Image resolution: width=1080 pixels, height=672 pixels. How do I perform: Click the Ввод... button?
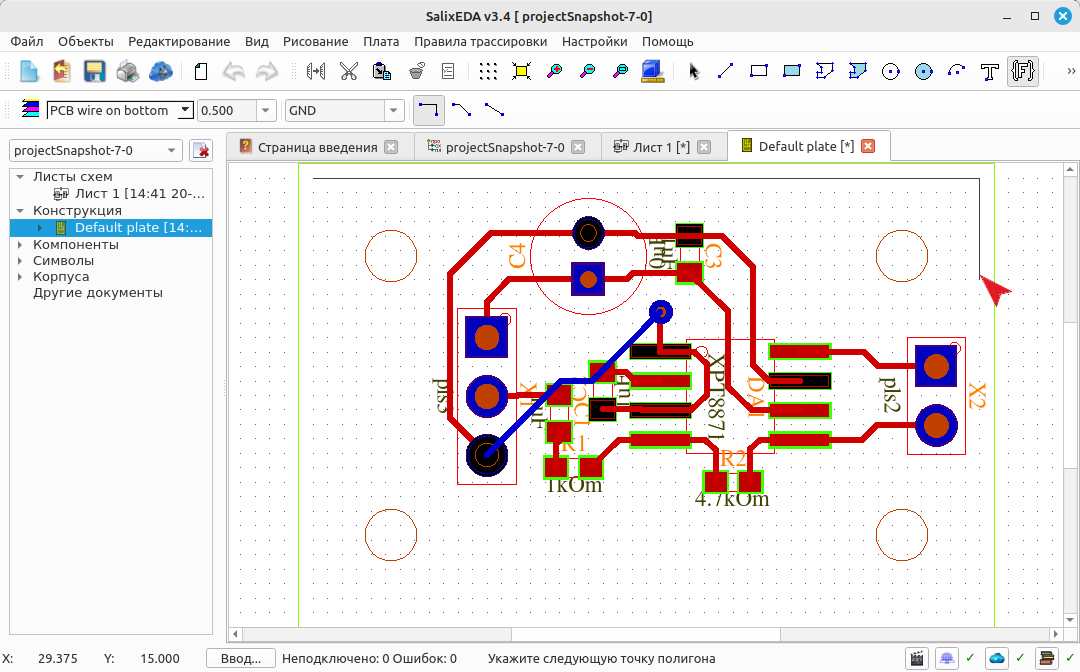click(x=241, y=659)
